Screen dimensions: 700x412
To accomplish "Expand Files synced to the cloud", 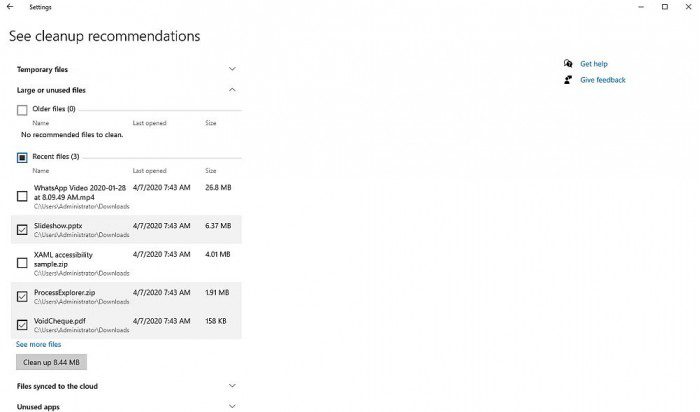I will (232, 386).
